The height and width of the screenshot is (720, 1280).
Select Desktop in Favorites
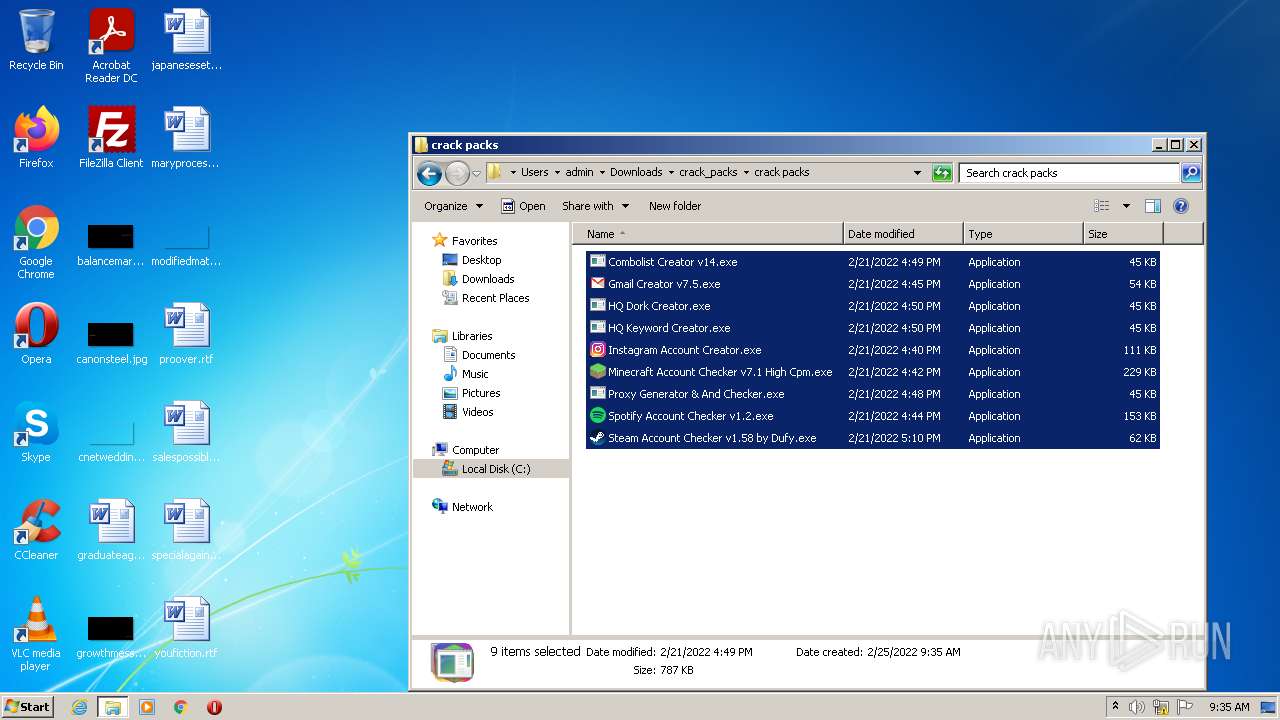481,260
